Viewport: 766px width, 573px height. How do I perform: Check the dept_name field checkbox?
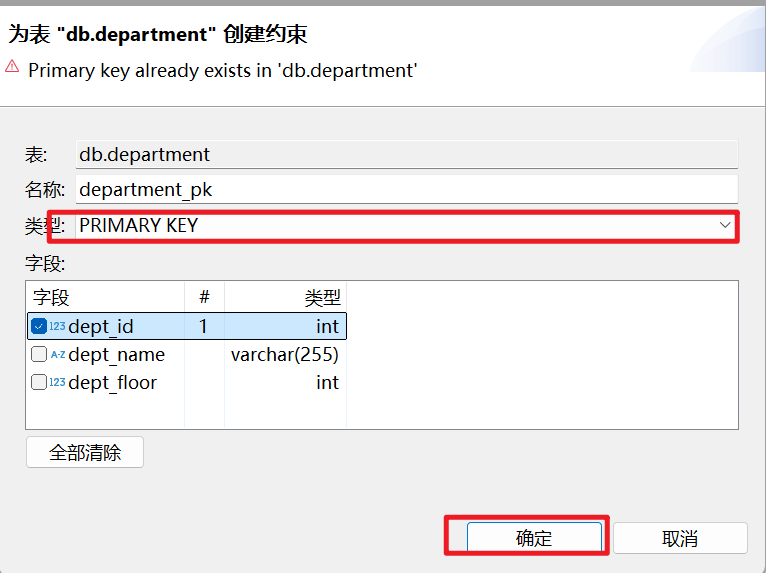click(38, 354)
